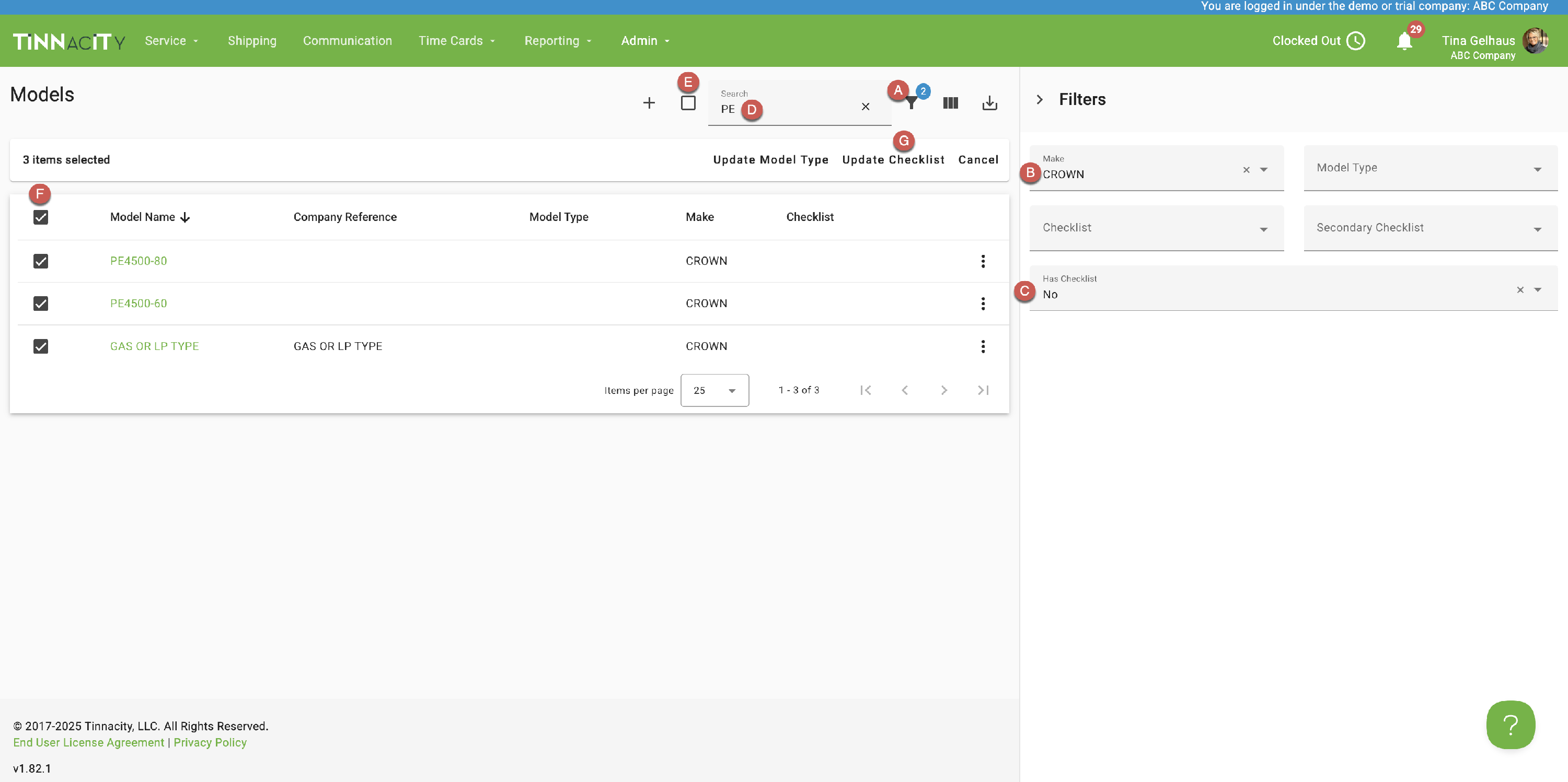The image size is (1568, 782).
Task: Clear the search field text
Action: point(865,107)
